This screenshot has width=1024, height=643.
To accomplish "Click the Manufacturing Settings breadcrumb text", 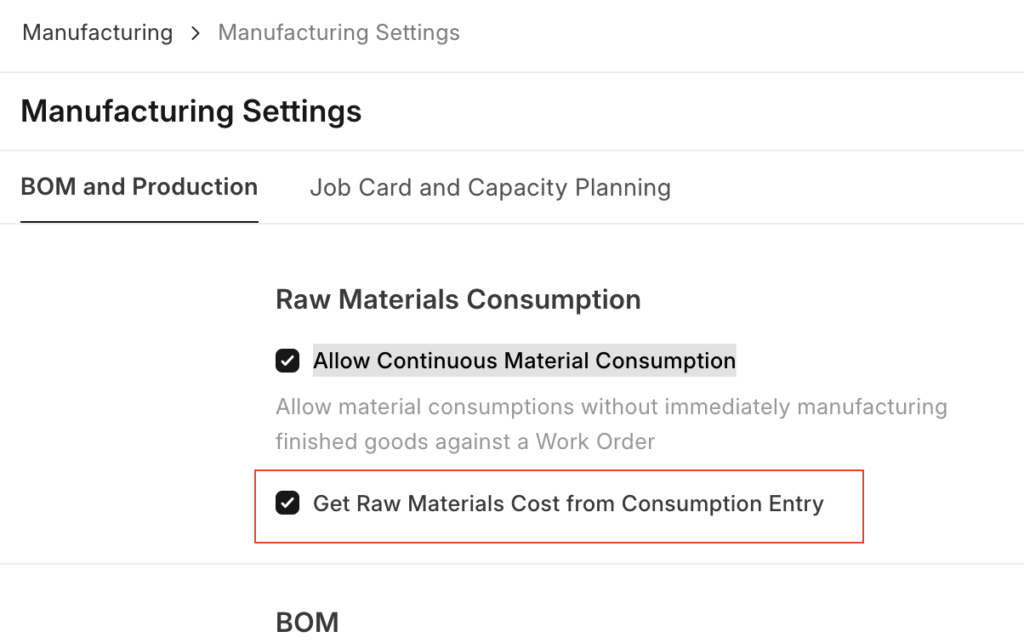I will (x=338, y=32).
